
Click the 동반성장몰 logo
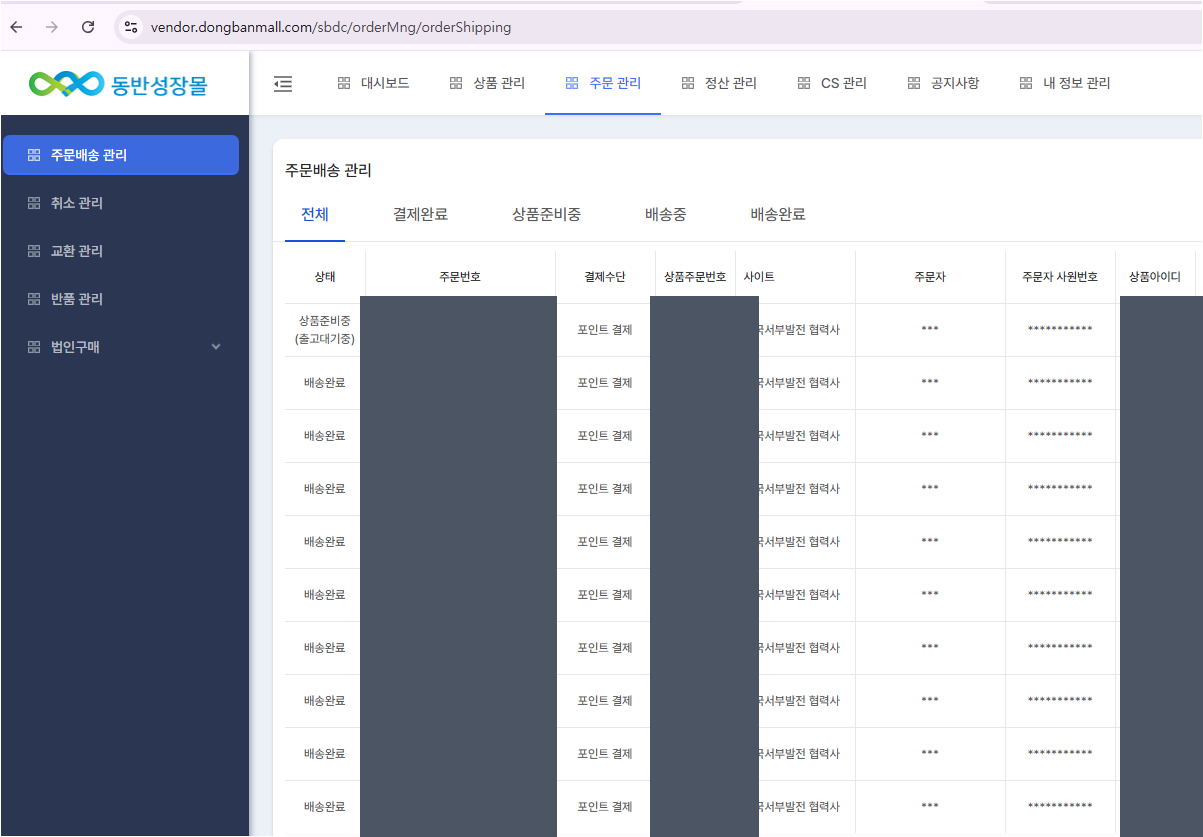click(118, 84)
